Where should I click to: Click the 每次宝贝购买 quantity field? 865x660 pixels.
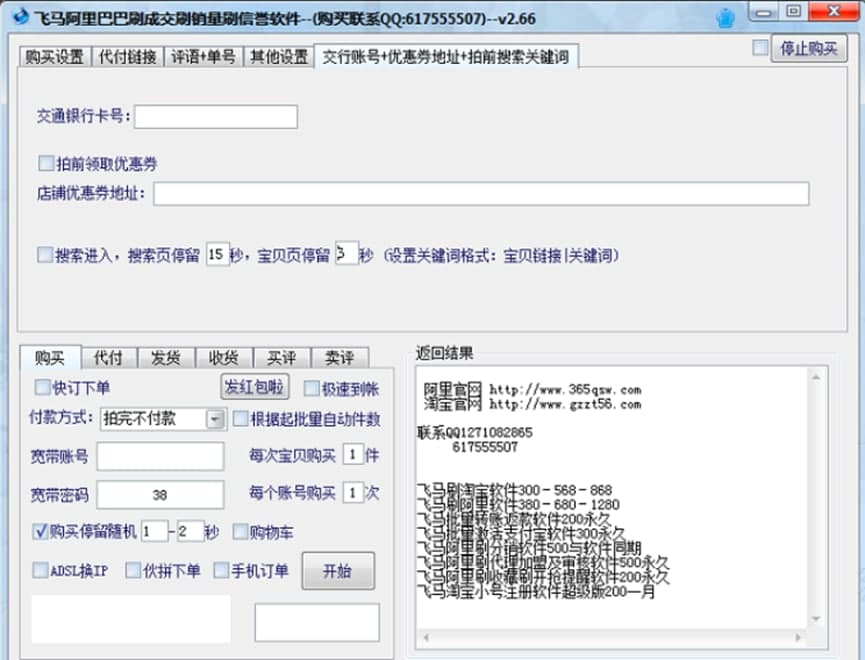(x=353, y=455)
